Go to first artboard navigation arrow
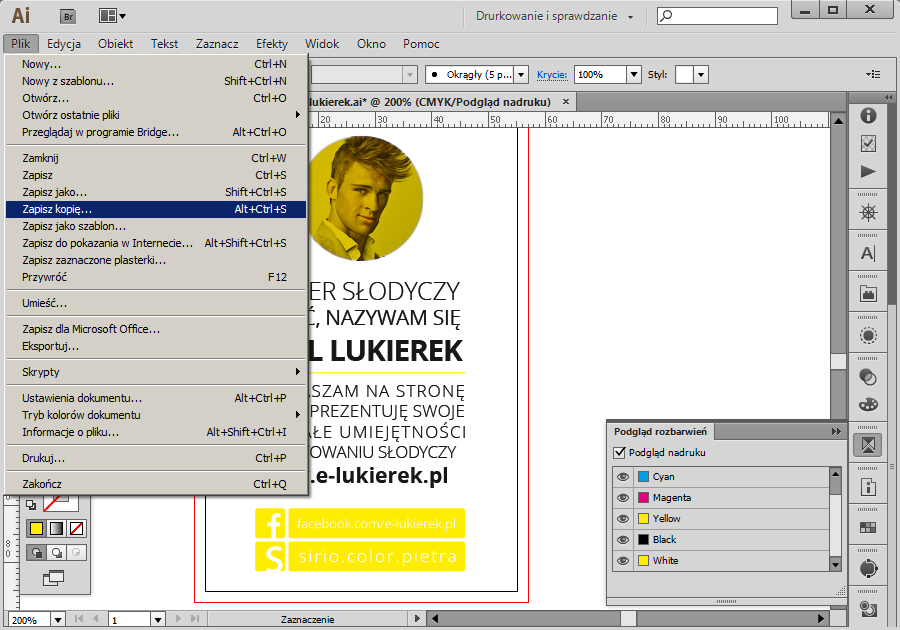900x630 pixels. 79,619
